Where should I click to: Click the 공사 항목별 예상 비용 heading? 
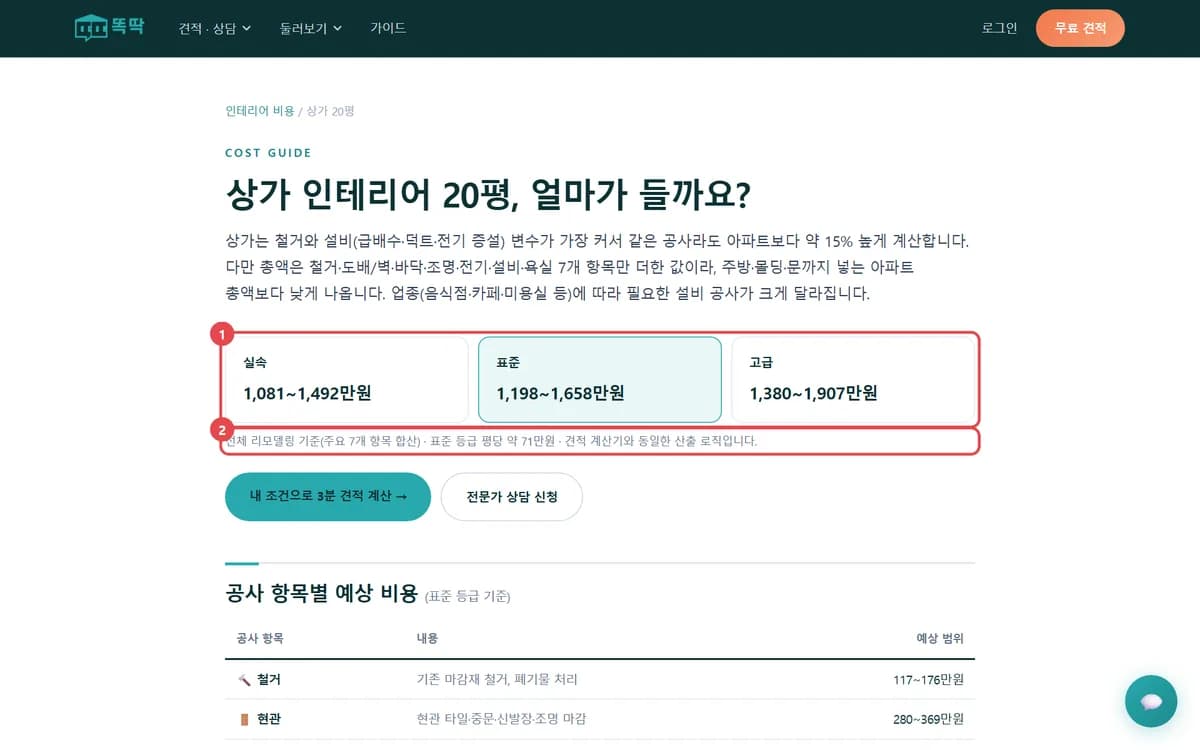pos(322,593)
